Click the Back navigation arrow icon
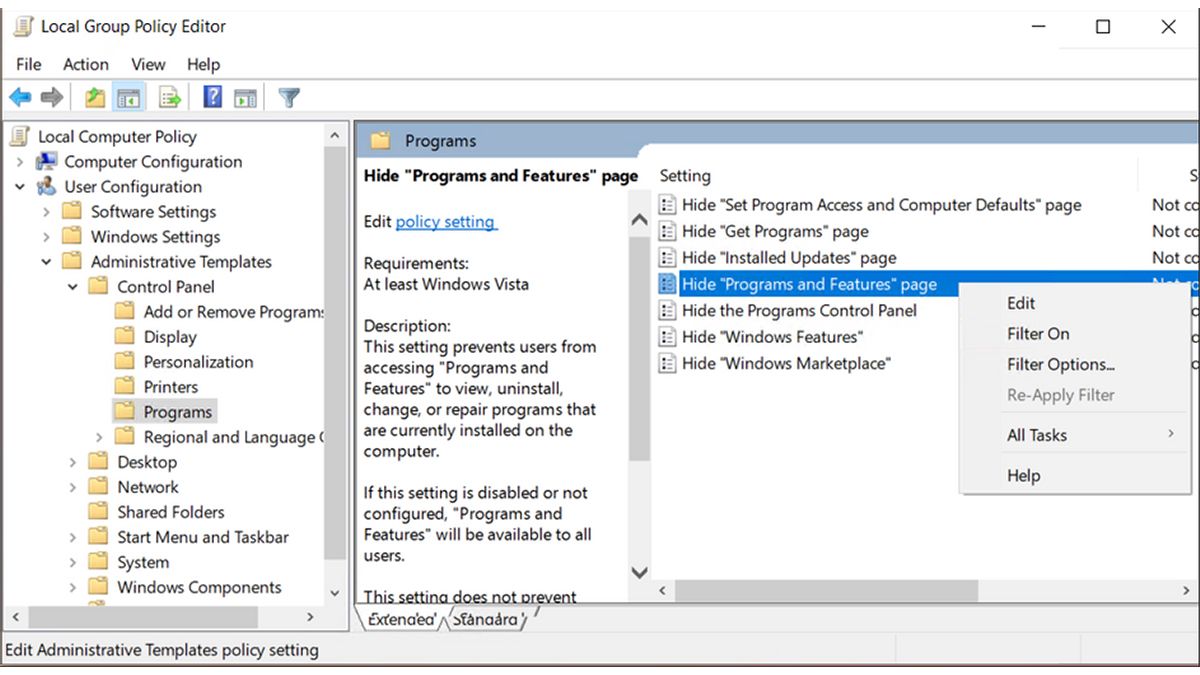This screenshot has width=1200, height=675. pos(20,96)
